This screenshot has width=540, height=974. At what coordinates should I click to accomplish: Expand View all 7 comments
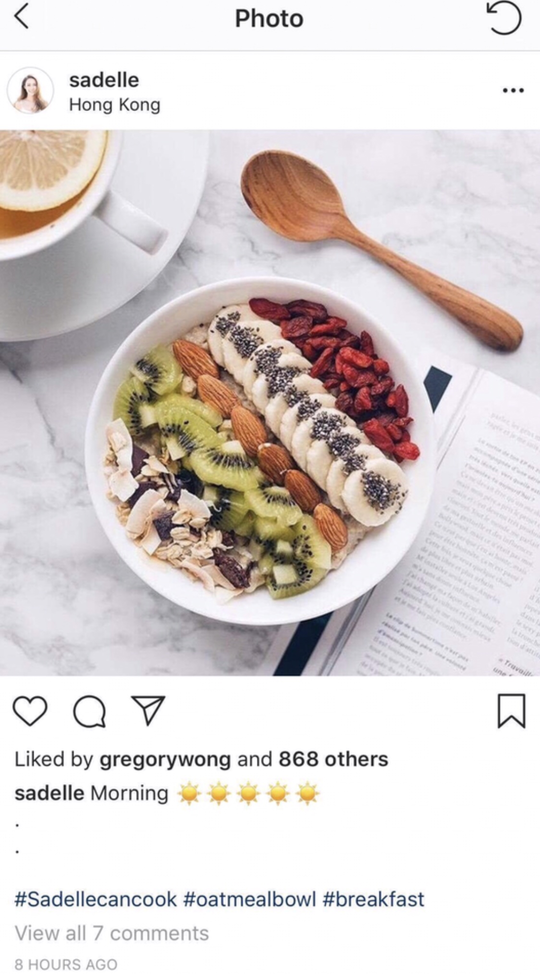[112, 933]
